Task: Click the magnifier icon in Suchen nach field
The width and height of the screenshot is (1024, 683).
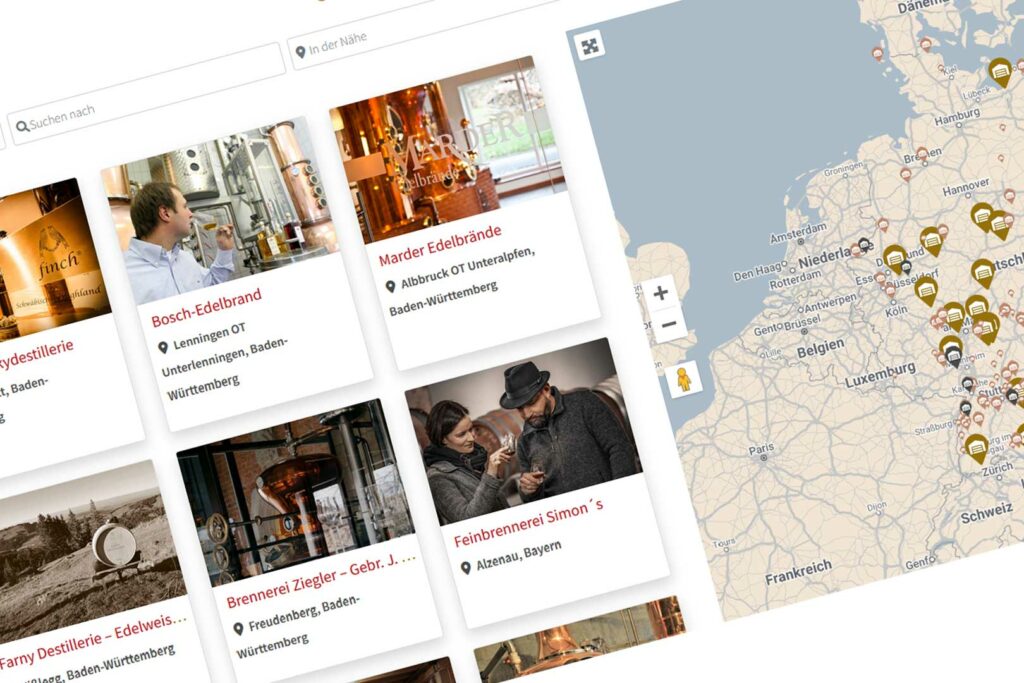Action: (x=23, y=127)
